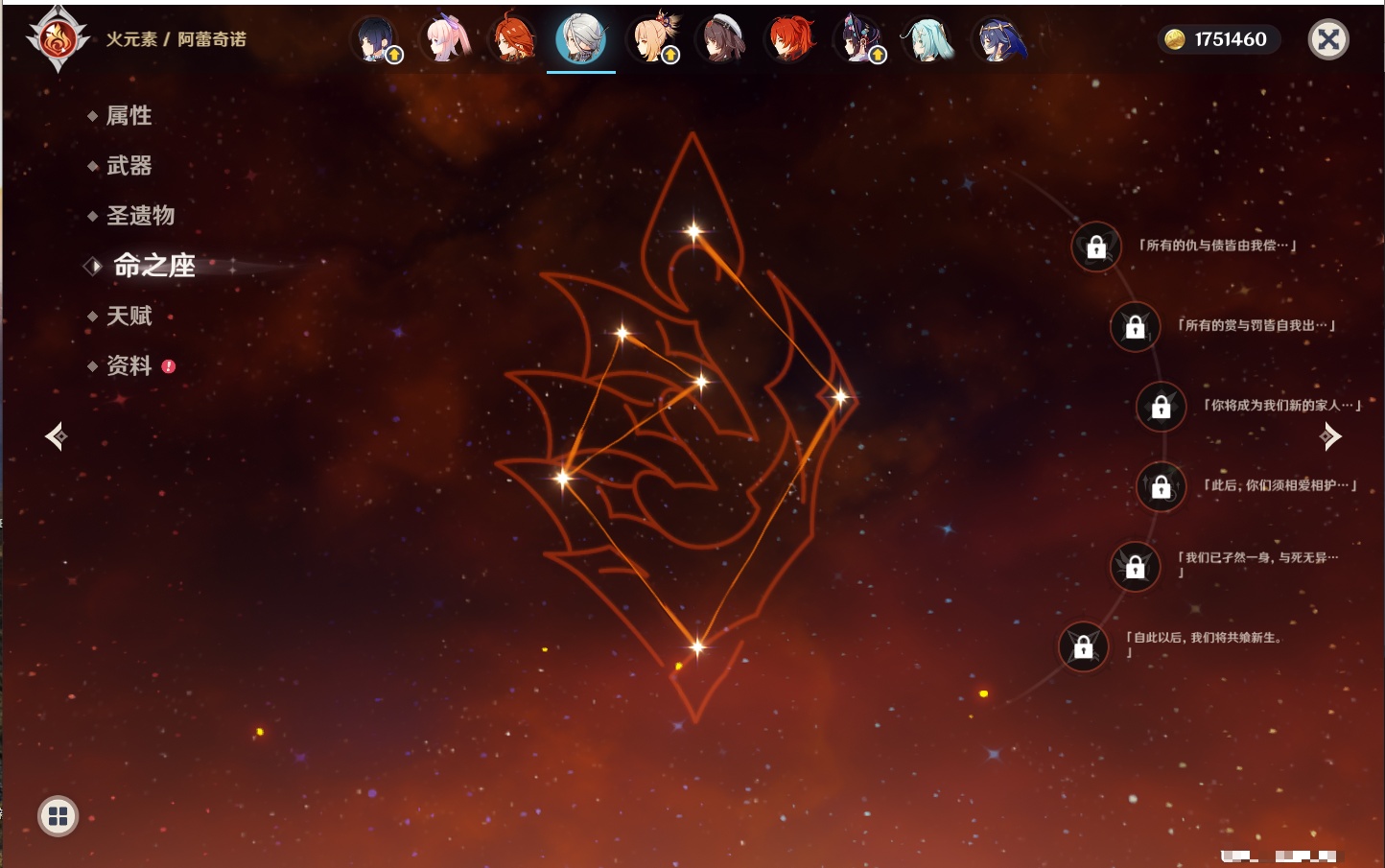Go to previous character with left arrow
The width and height of the screenshot is (1385, 868).
(x=57, y=436)
